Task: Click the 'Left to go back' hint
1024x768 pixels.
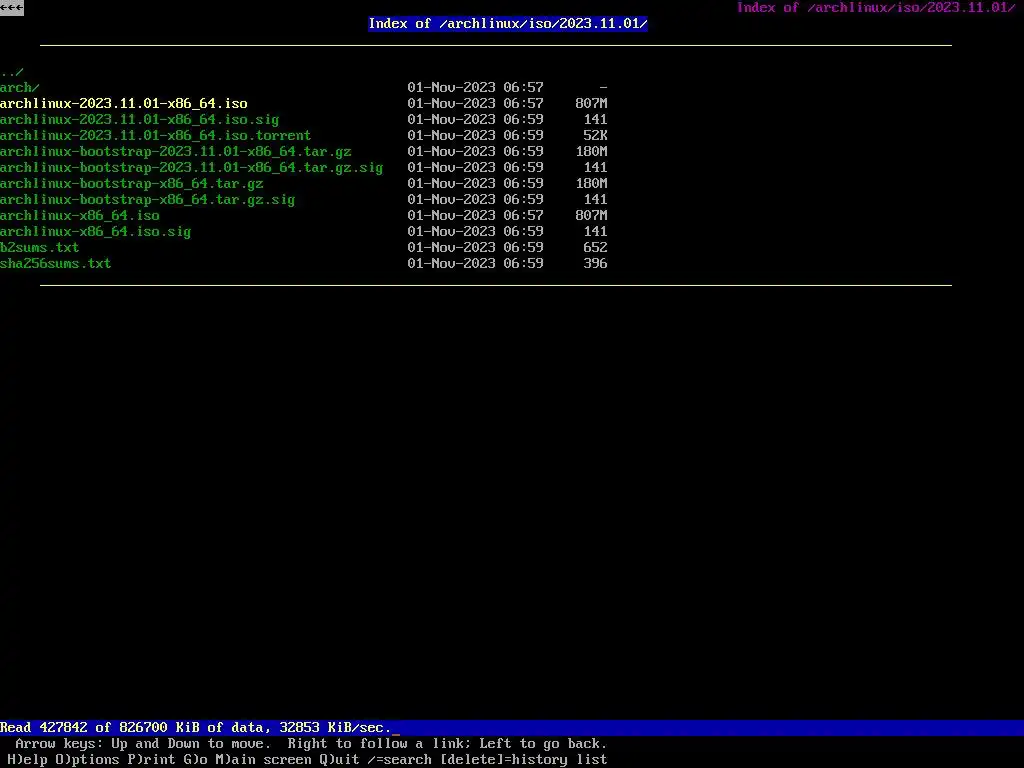Action: [x=543, y=744]
